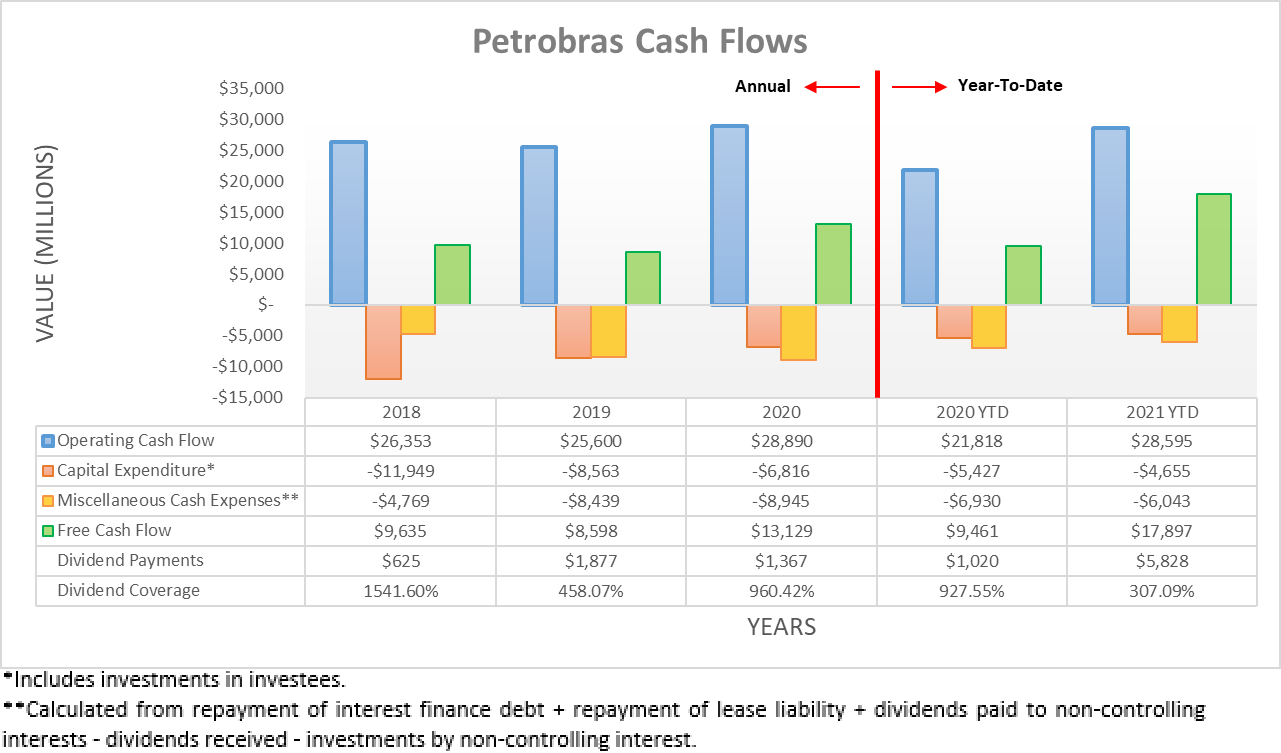1281x753 pixels.
Task: Click the 2018 Capital Expenditure orange bar
Action: click(383, 341)
